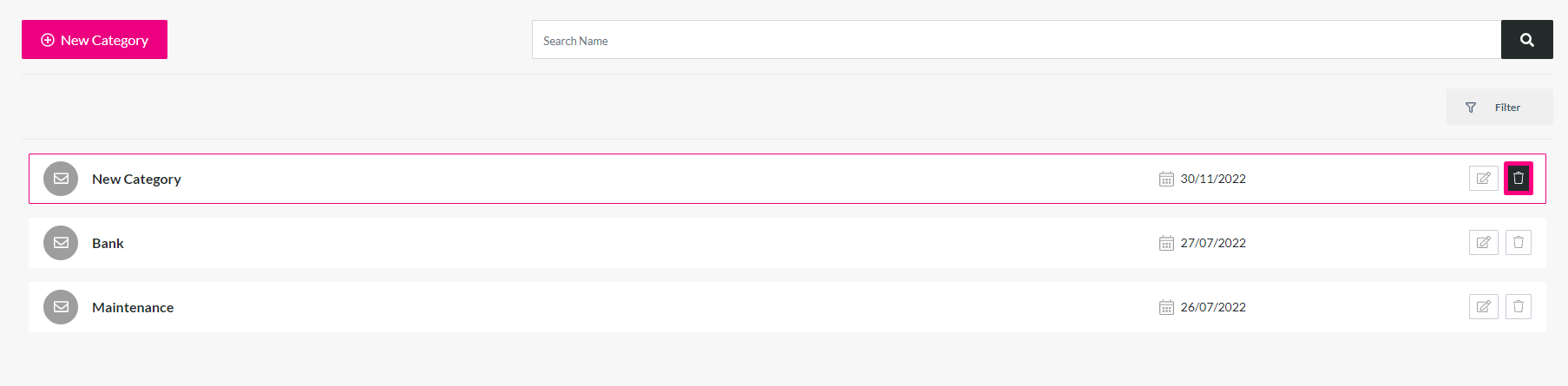Click the funnel filter icon
The width and height of the screenshot is (1568, 386).
tap(1471, 108)
